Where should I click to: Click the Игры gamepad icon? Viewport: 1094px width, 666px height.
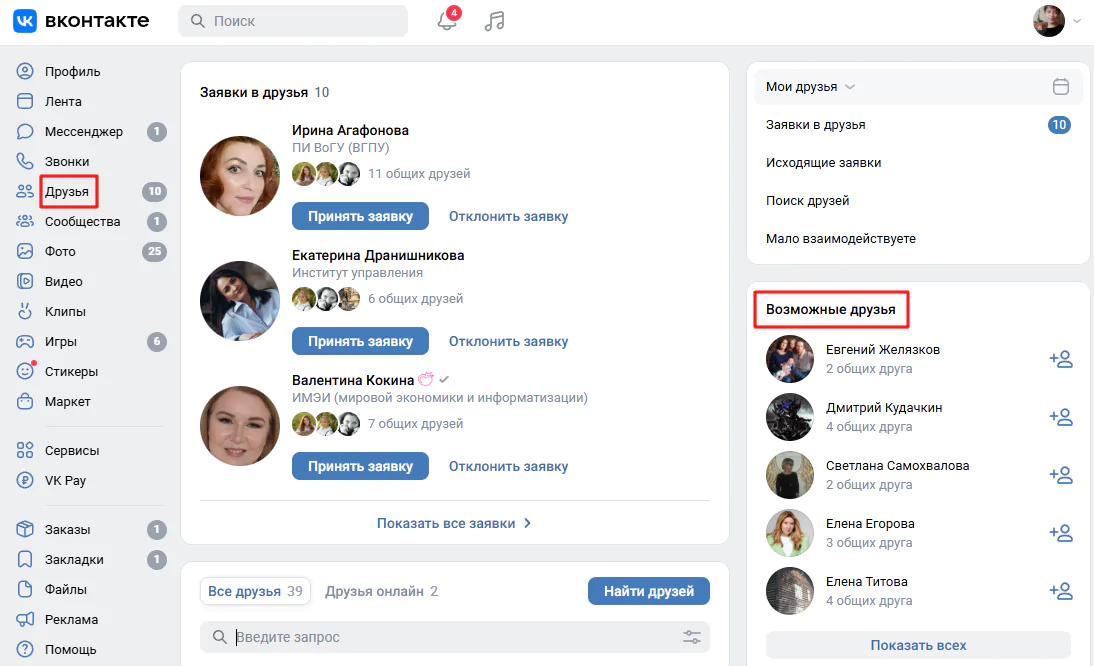(x=25, y=341)
